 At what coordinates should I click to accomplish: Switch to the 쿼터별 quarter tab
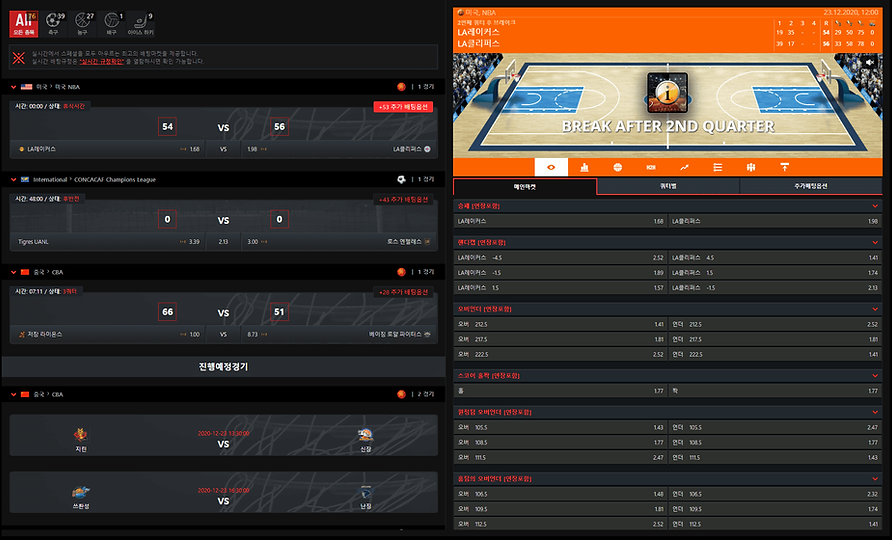[x=668, y=186]
